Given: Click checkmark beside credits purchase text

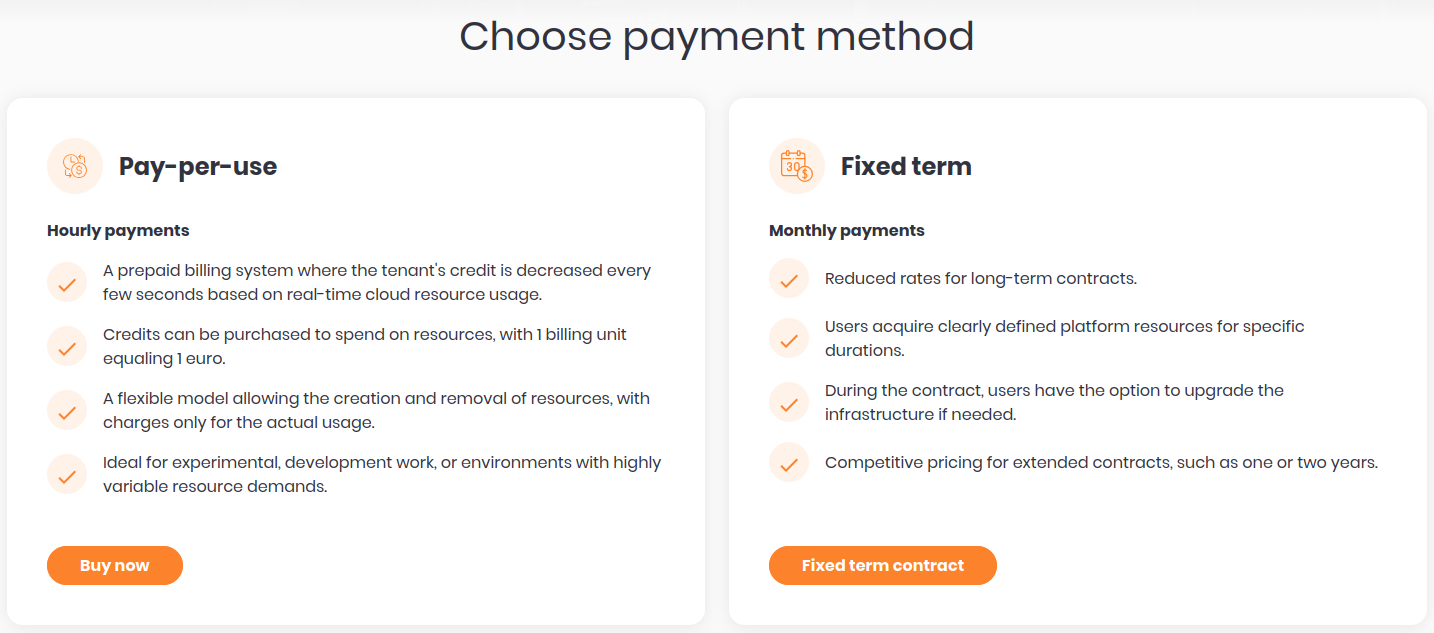Looking at the screenshot, I should (67, 347).
